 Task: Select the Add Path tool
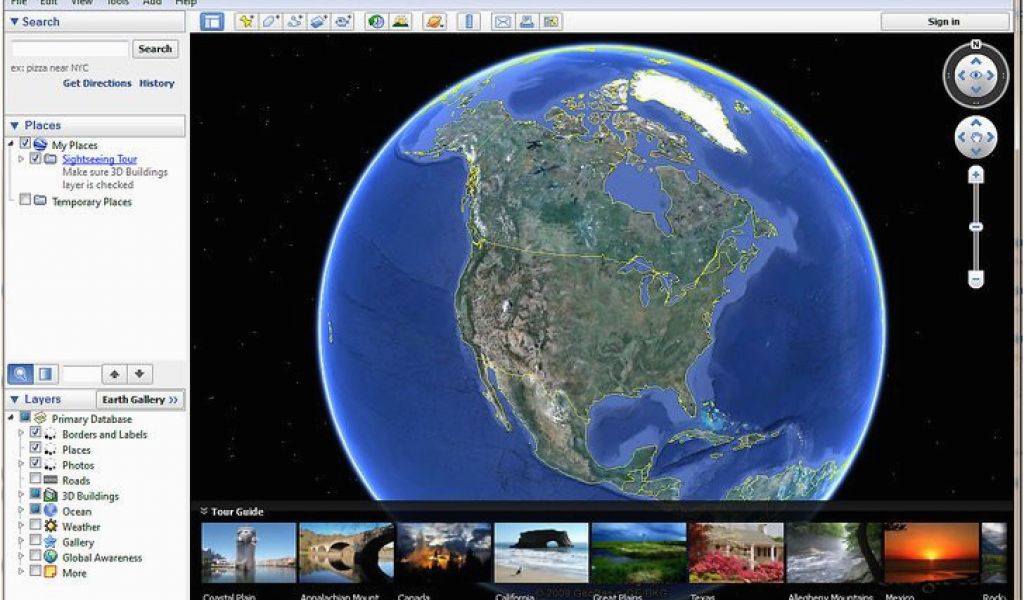(x=295, y=22)
